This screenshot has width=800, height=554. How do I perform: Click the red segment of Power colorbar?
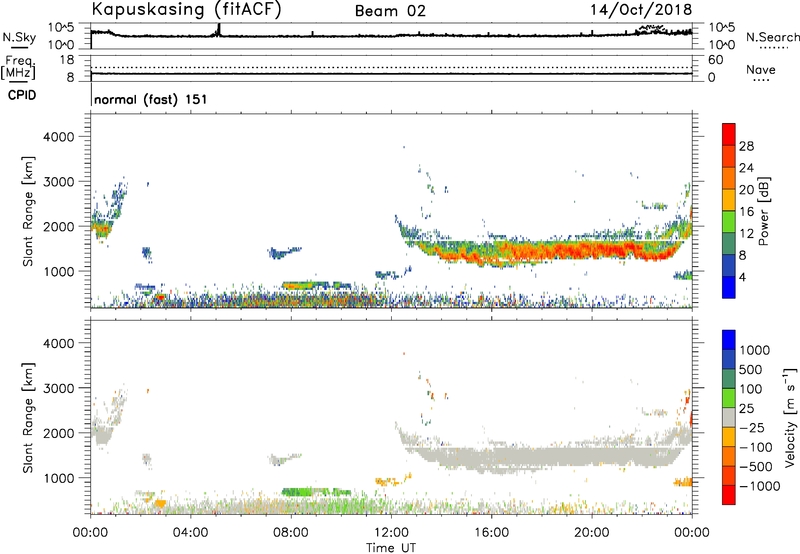click(729, 134)
